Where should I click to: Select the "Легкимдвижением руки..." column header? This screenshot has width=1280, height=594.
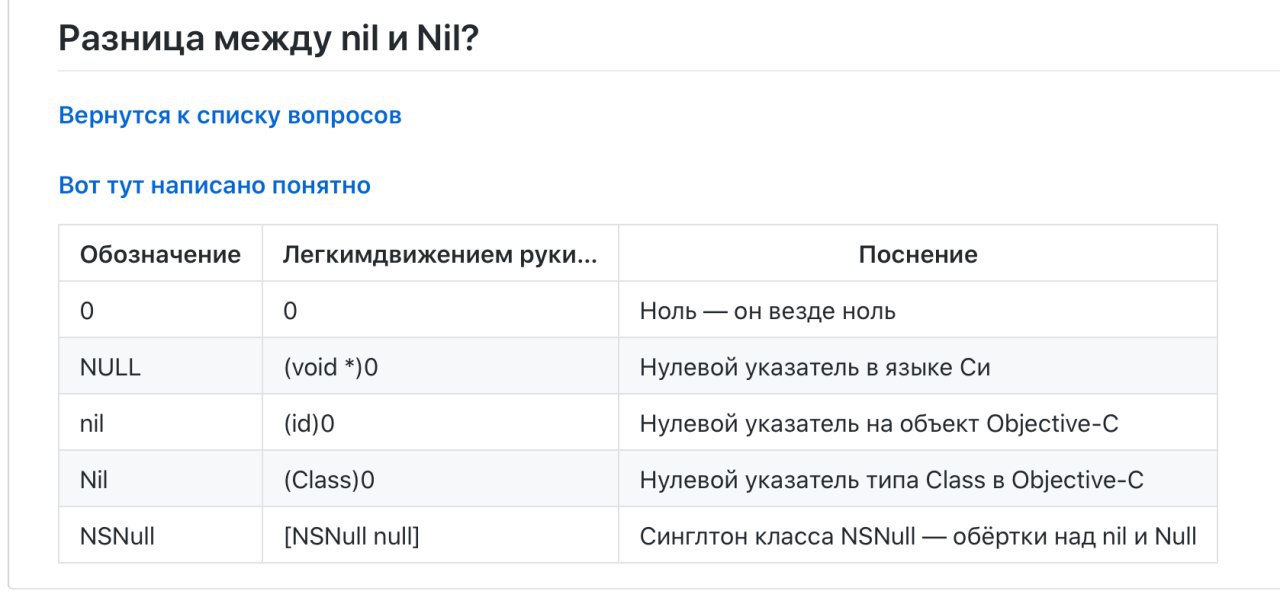440,254
